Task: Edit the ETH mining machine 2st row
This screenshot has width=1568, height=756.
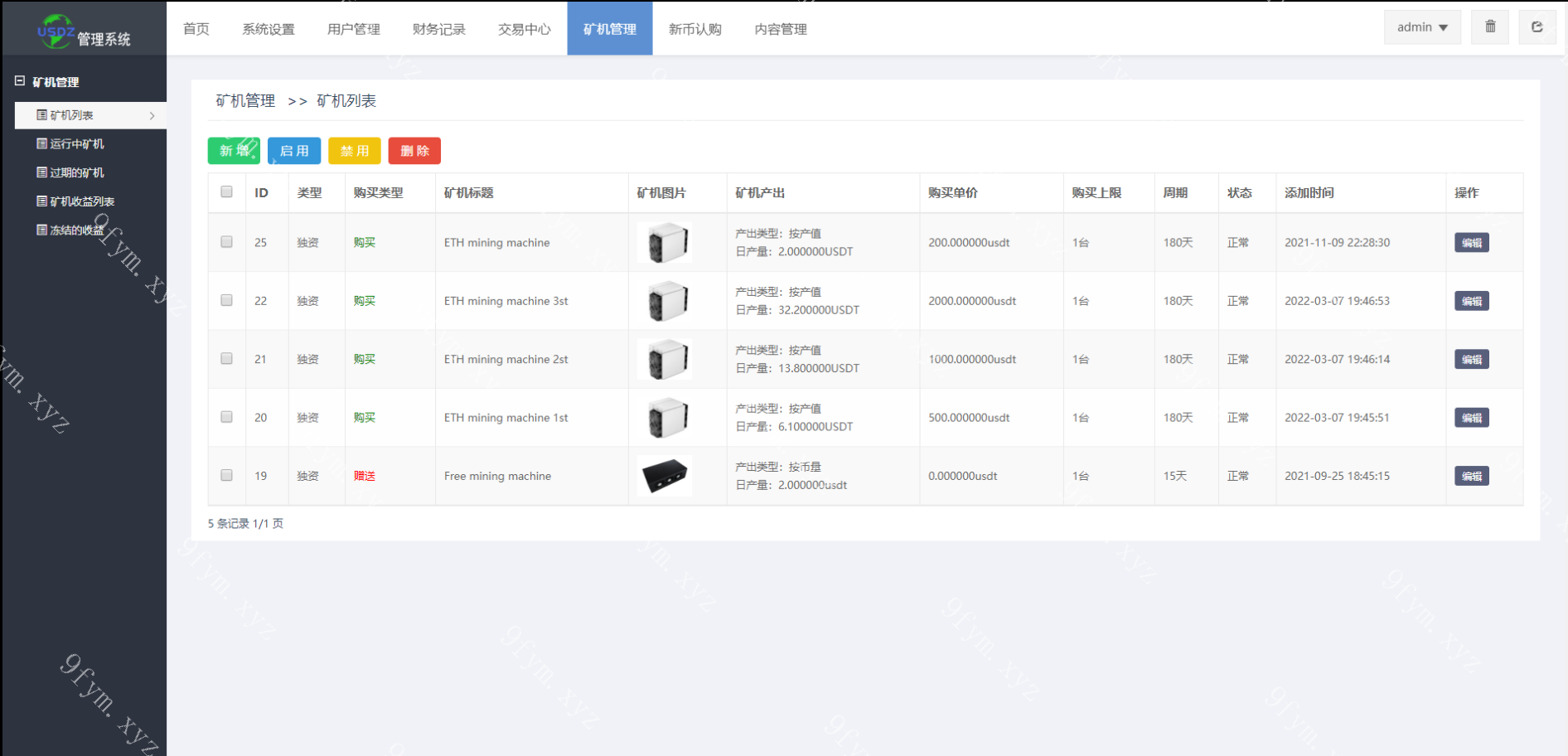Action: [x=1472, y=359]
